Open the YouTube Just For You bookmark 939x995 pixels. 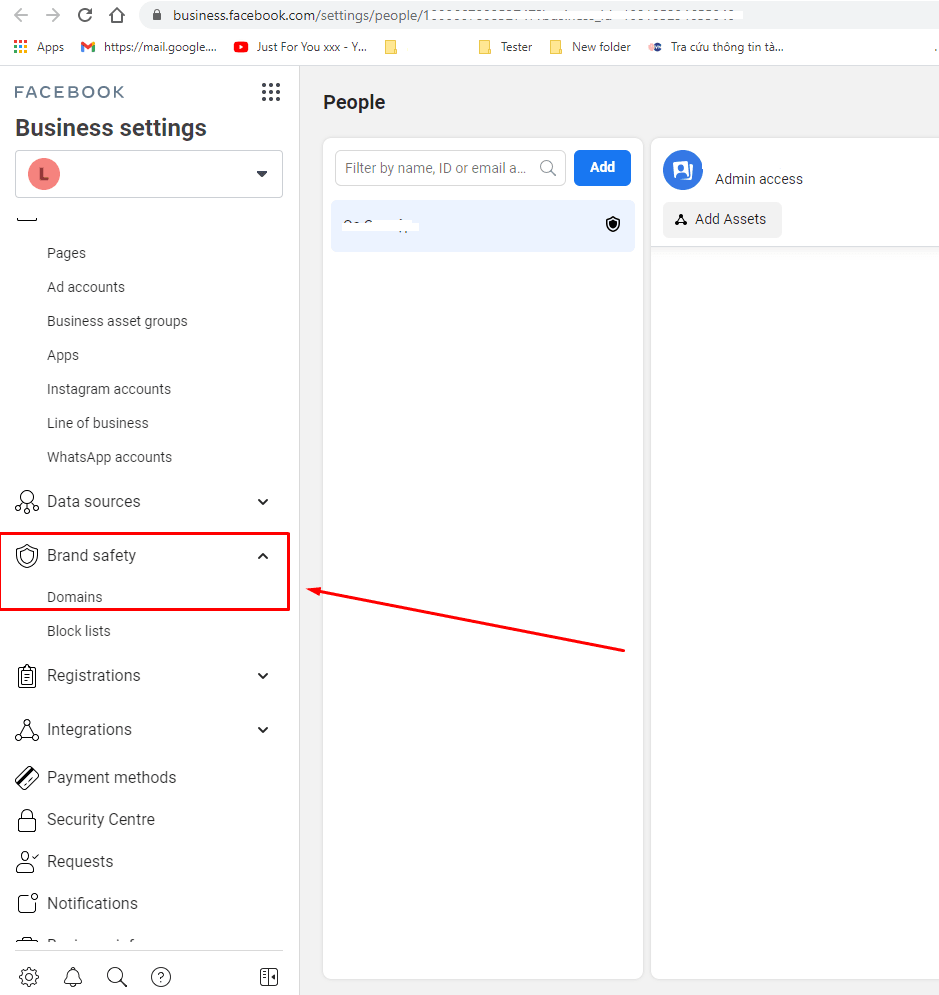[301, 47]
